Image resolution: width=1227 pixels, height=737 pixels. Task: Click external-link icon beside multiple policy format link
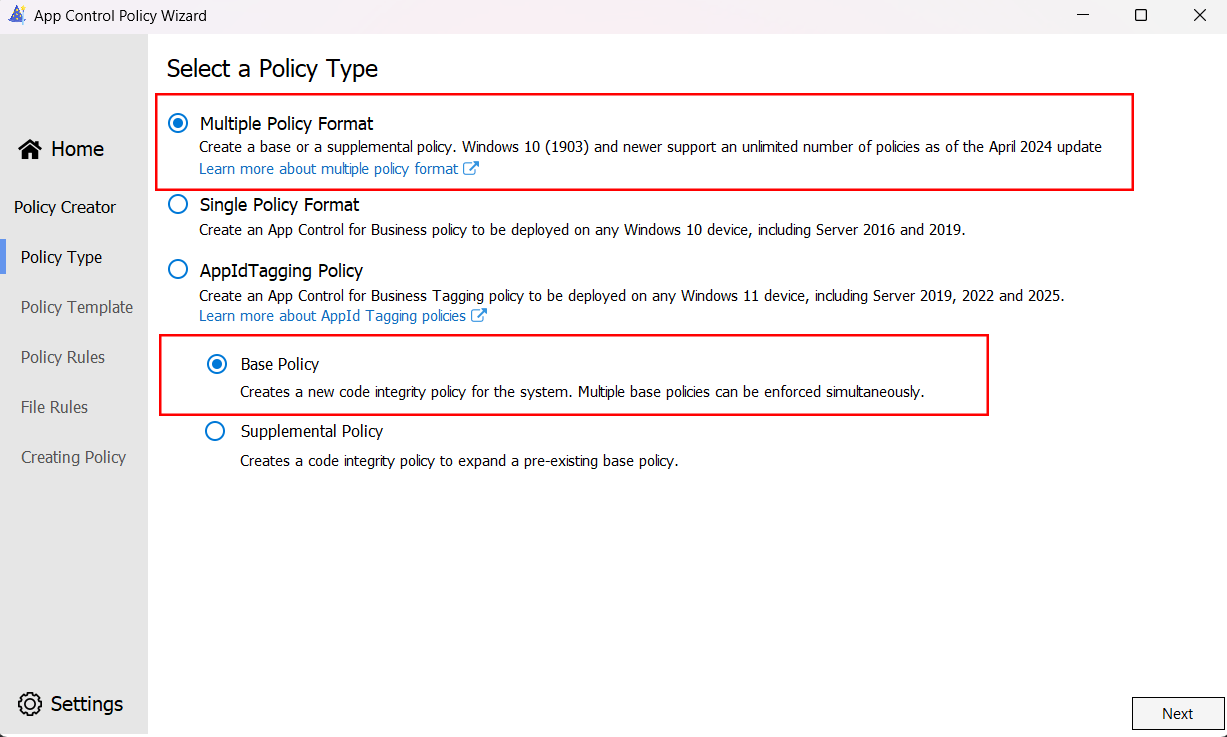471,169
